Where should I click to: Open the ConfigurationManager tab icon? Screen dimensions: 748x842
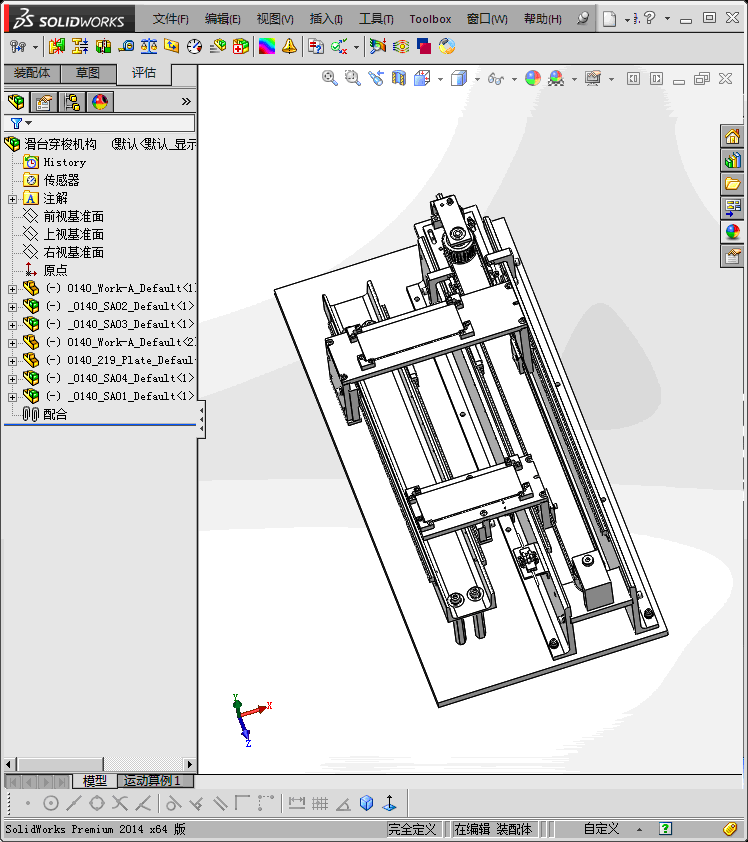[x=71, y=101]
